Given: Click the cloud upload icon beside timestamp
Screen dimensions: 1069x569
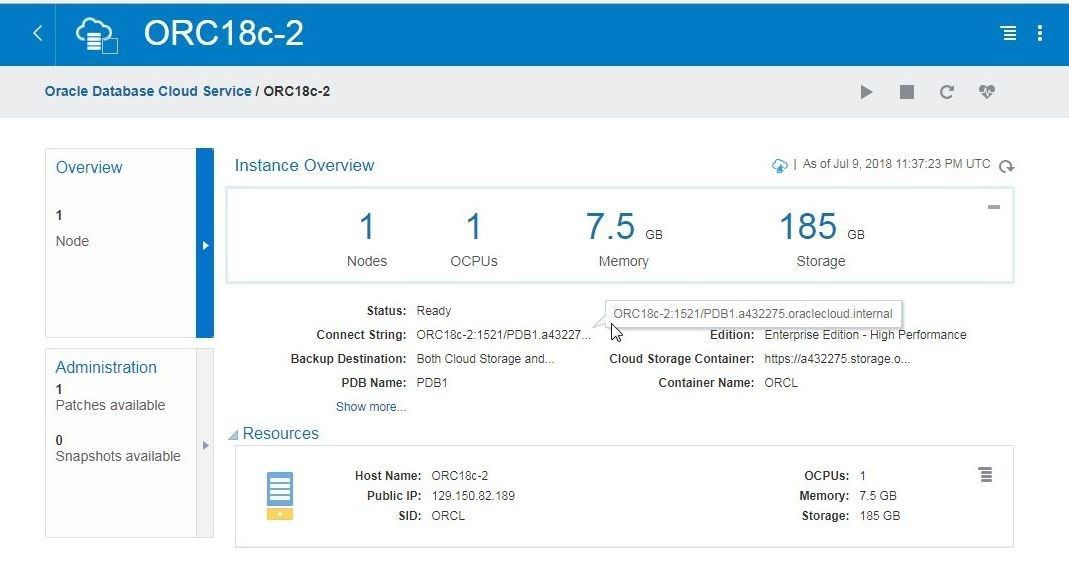Looking at the screenshot, I should pos(779,166).
